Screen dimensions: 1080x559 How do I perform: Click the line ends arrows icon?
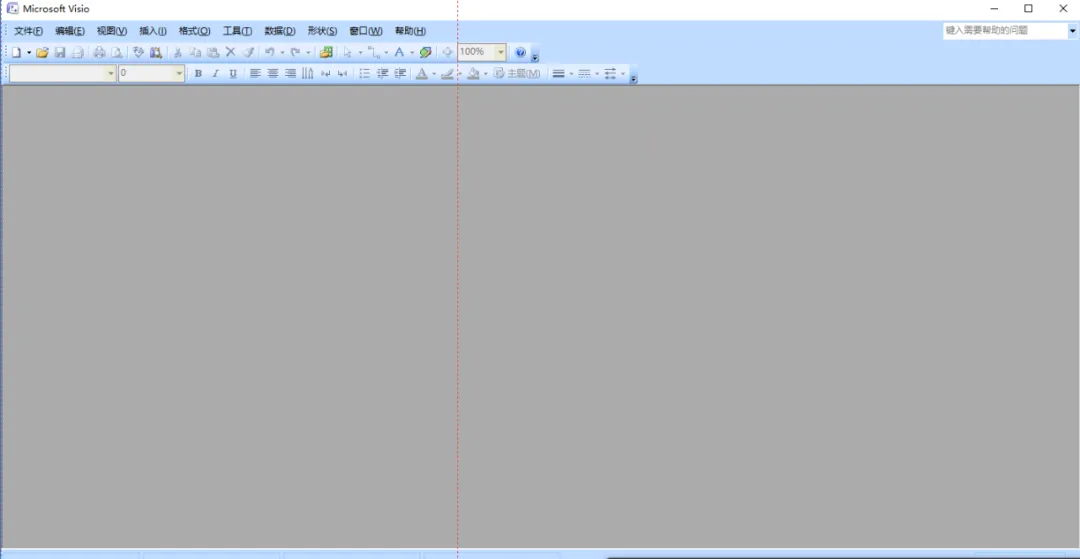[x=610, y=74]
